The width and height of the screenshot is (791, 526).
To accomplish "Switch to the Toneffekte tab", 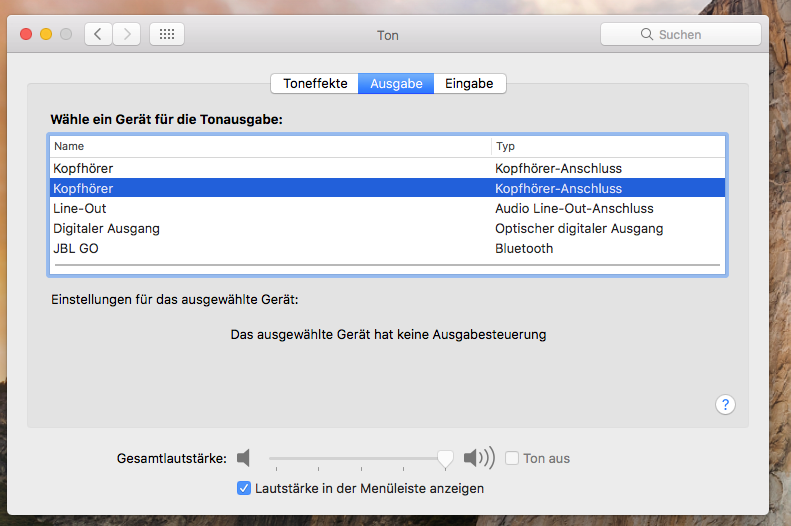I will (315, 84).
